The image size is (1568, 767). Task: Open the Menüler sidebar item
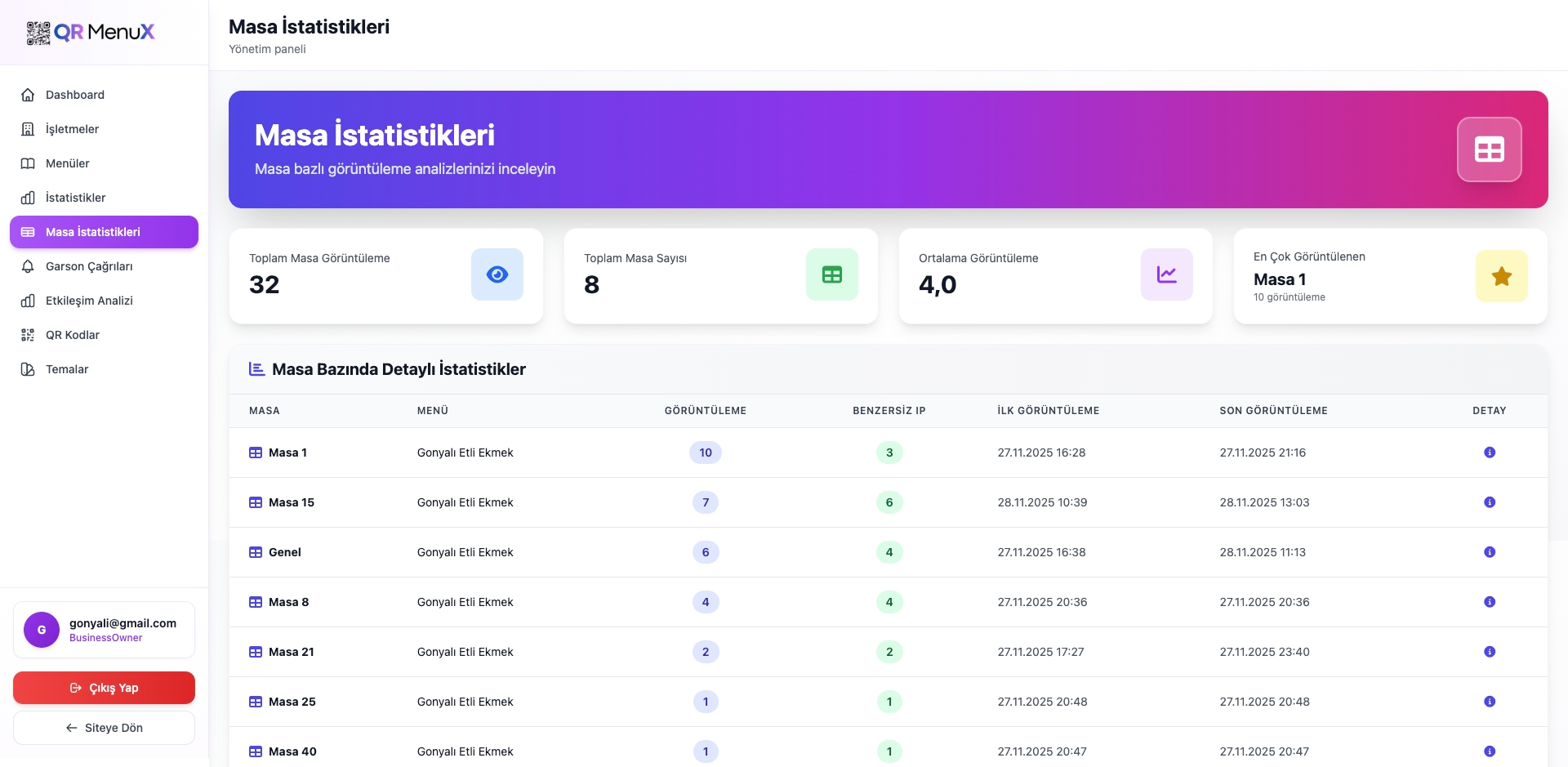(67, 163)
